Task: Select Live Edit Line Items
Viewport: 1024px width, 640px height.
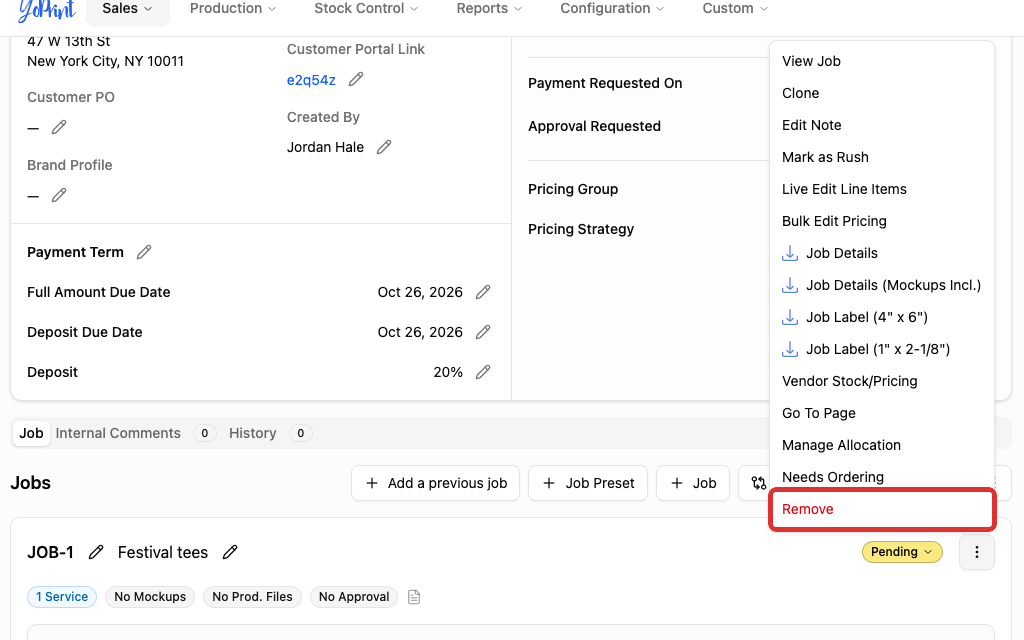Action: (882, 189)
